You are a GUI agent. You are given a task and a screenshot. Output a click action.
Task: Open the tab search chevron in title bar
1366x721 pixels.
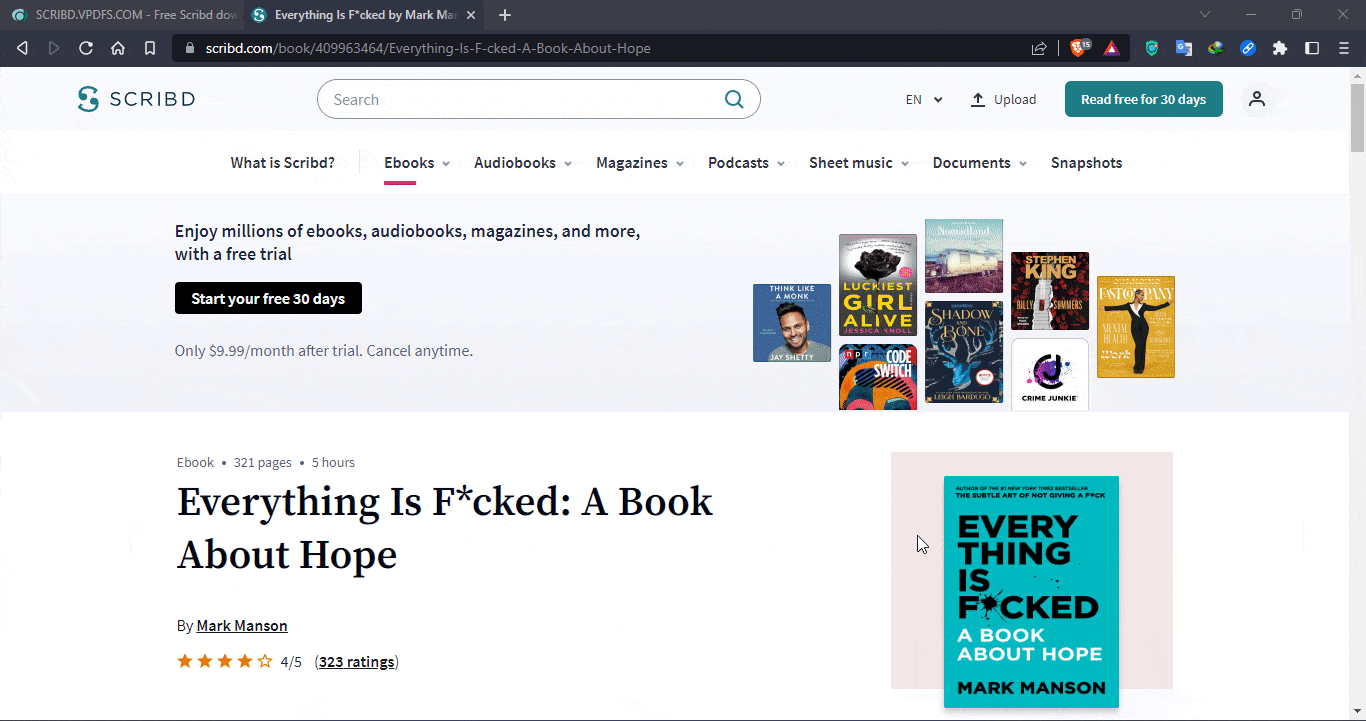(1205, 14)
